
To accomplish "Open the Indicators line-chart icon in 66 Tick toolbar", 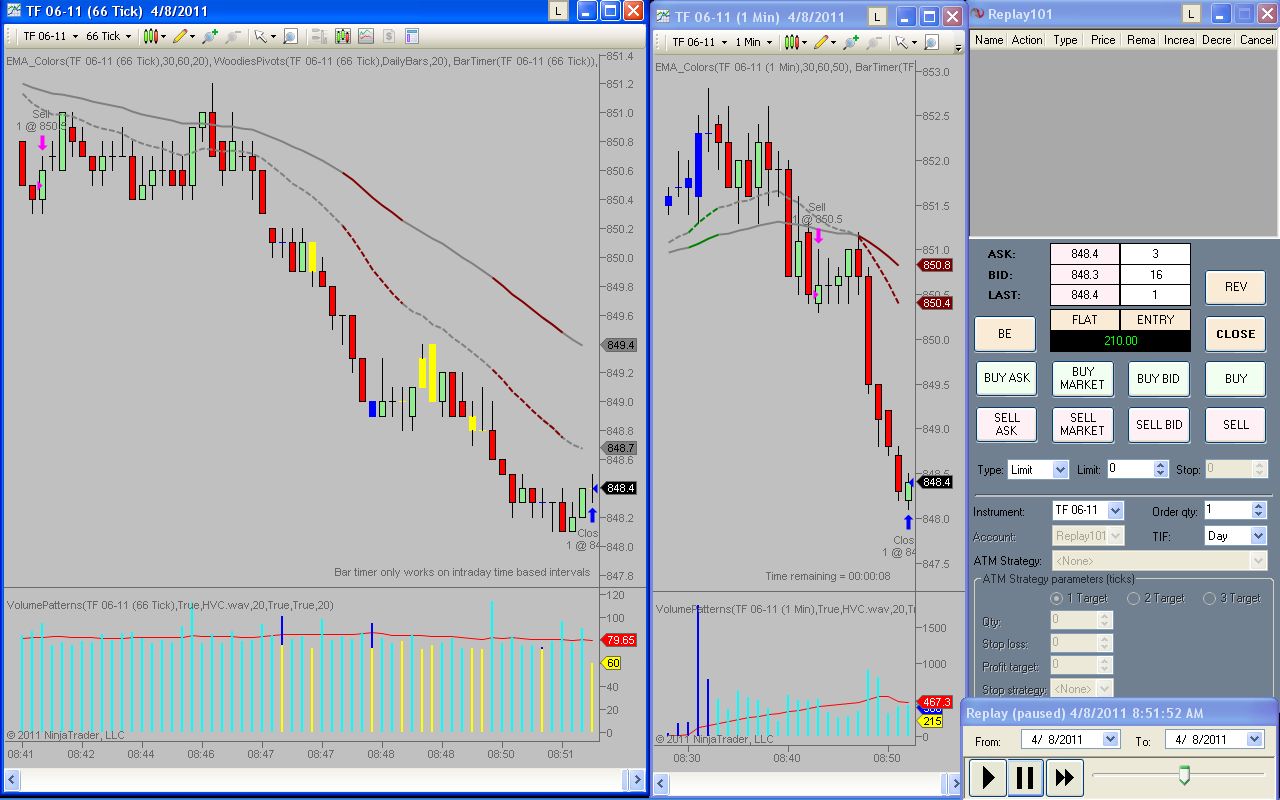I will tap(366, 36).
